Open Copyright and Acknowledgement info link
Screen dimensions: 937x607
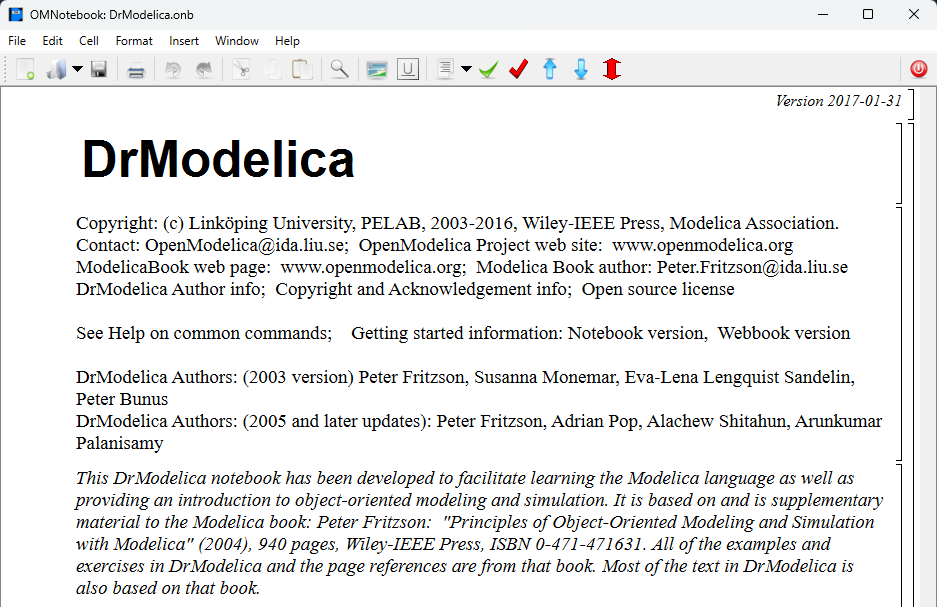421,289
